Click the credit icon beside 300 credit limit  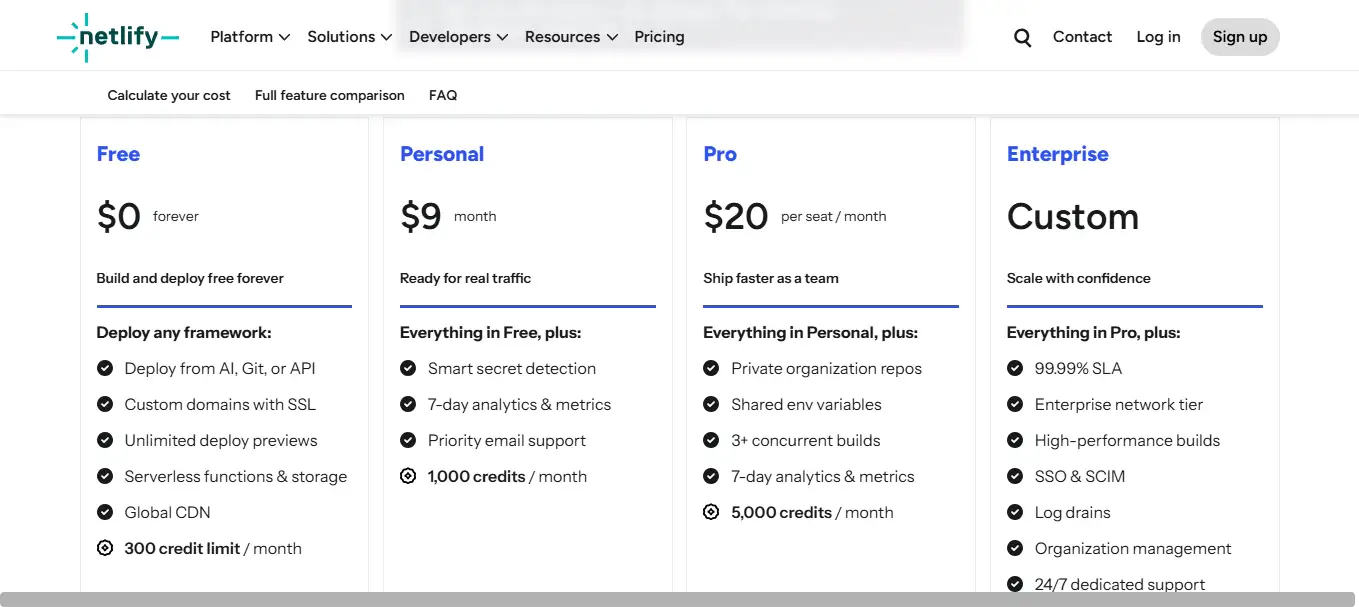coord(105,548)
